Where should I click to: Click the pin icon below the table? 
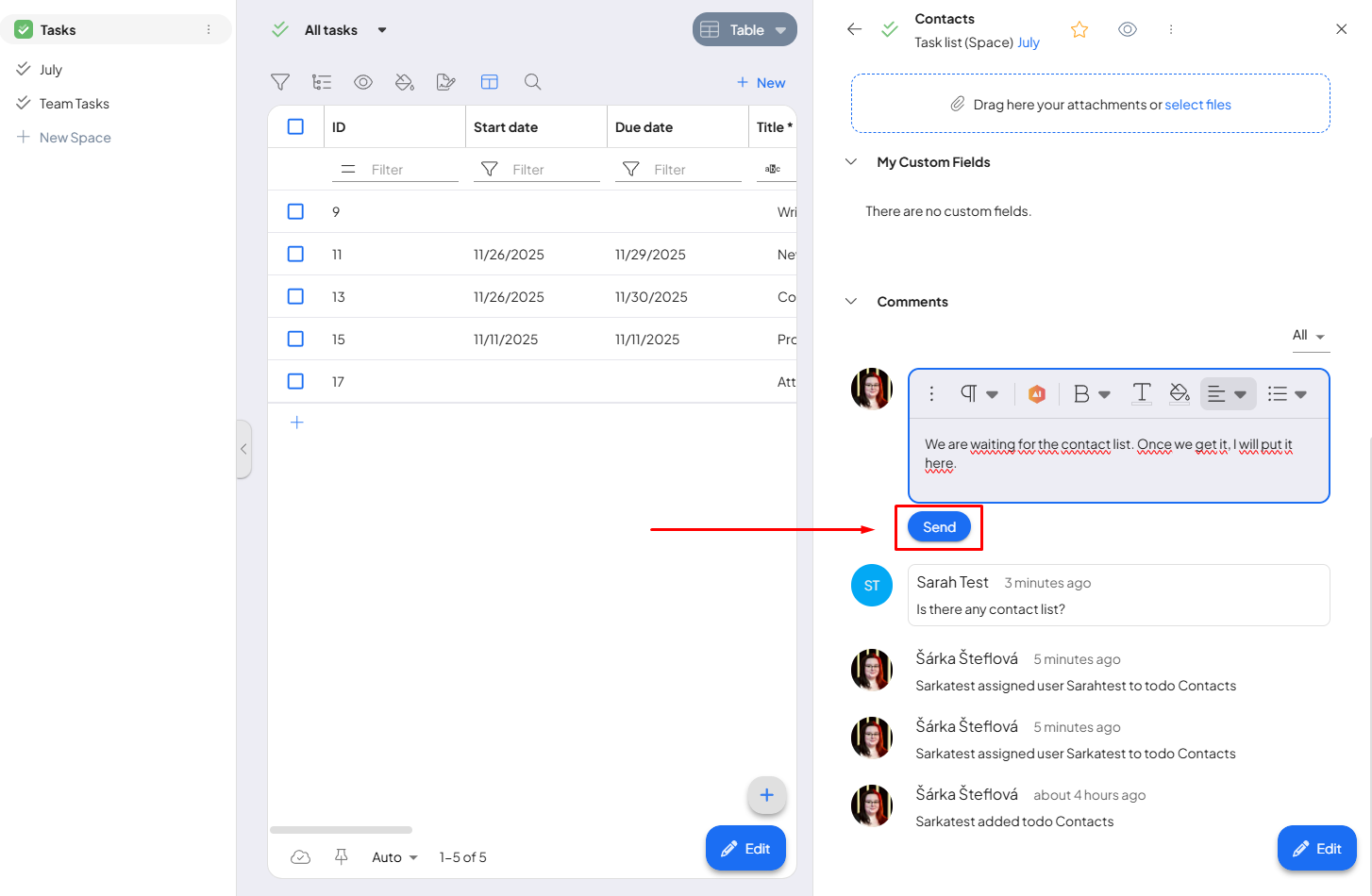(x=342, y=856)
